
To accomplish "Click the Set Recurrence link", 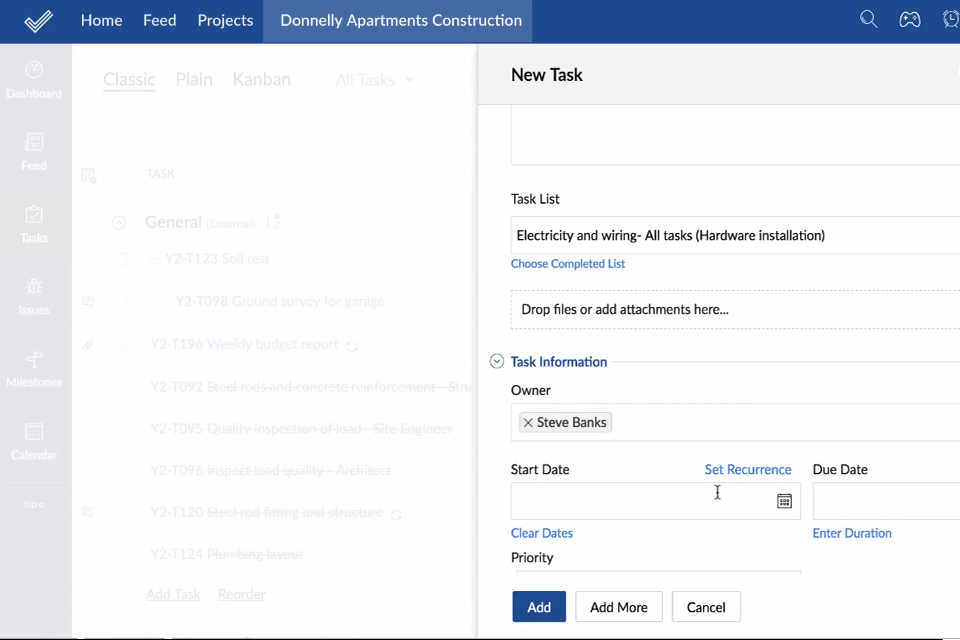I will pyautogui.click(x=747, y=469).
